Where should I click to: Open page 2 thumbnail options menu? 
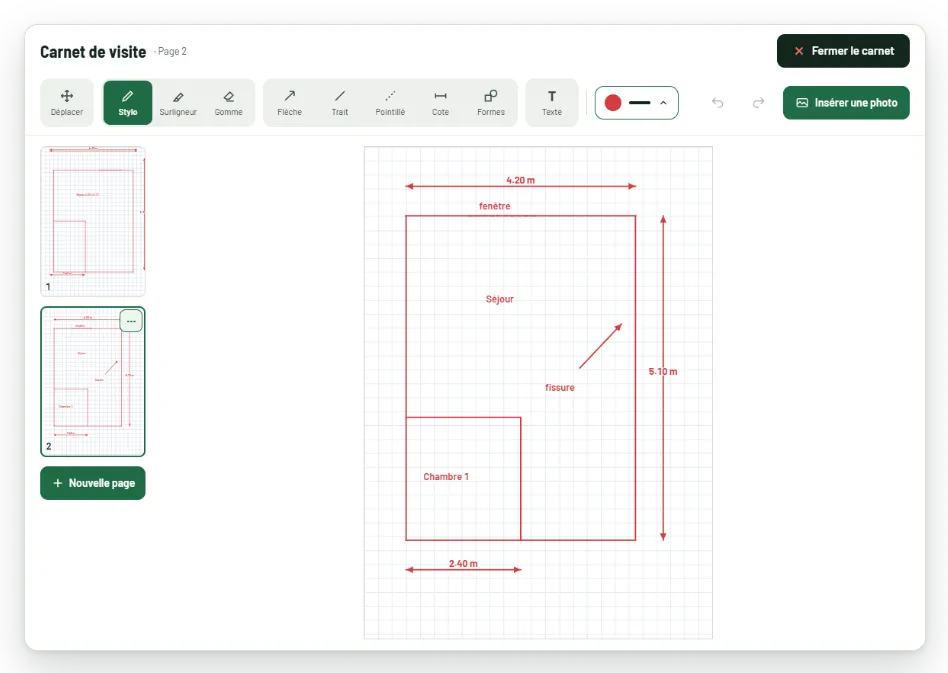pyautogui.click(x=131, y=321)
